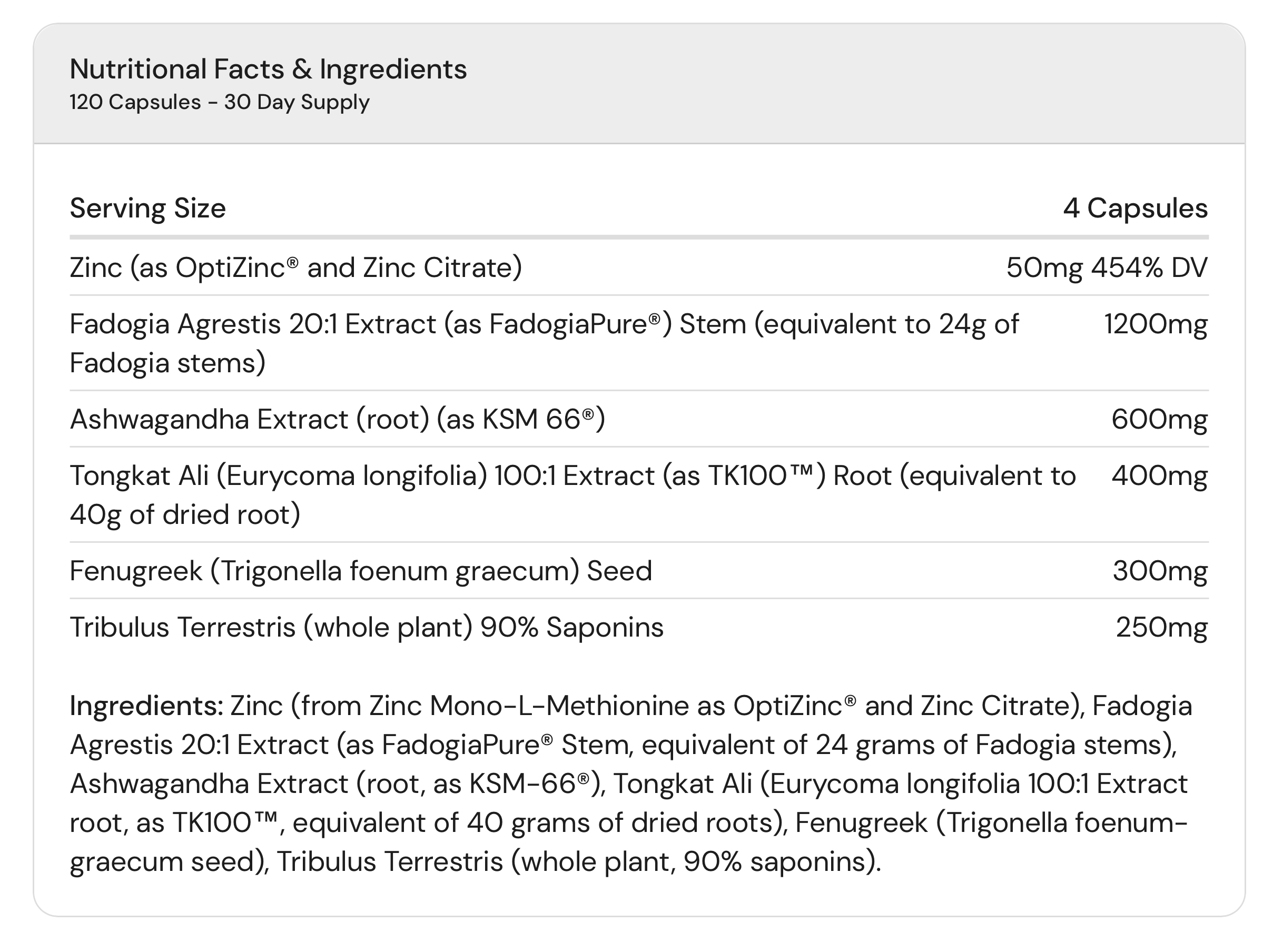
Task: Select the Fadogia Agrestis 20:1 Extract row
Action: click(x=639, y=343)
